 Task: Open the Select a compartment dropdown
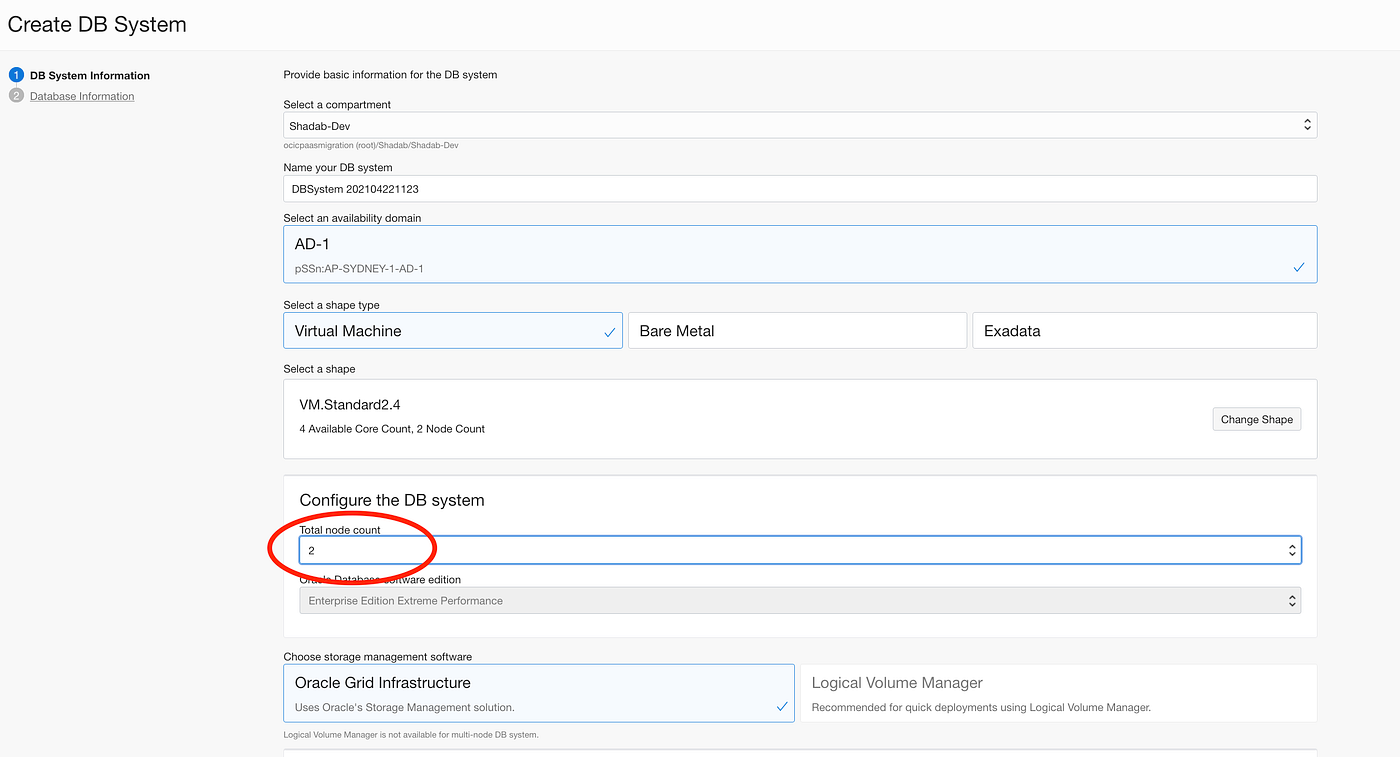[x=800, y=125]
